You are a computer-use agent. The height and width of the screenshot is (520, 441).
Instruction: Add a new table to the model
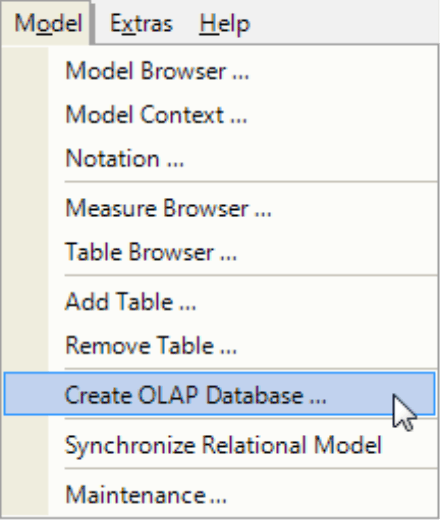220,302
